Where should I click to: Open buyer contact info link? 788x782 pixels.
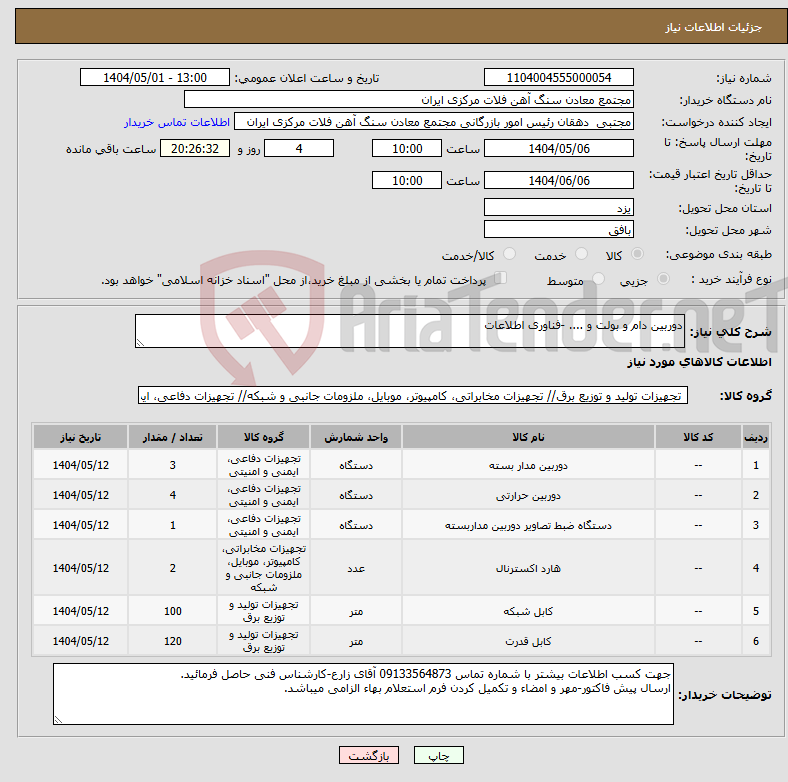[x=177, y=122]
